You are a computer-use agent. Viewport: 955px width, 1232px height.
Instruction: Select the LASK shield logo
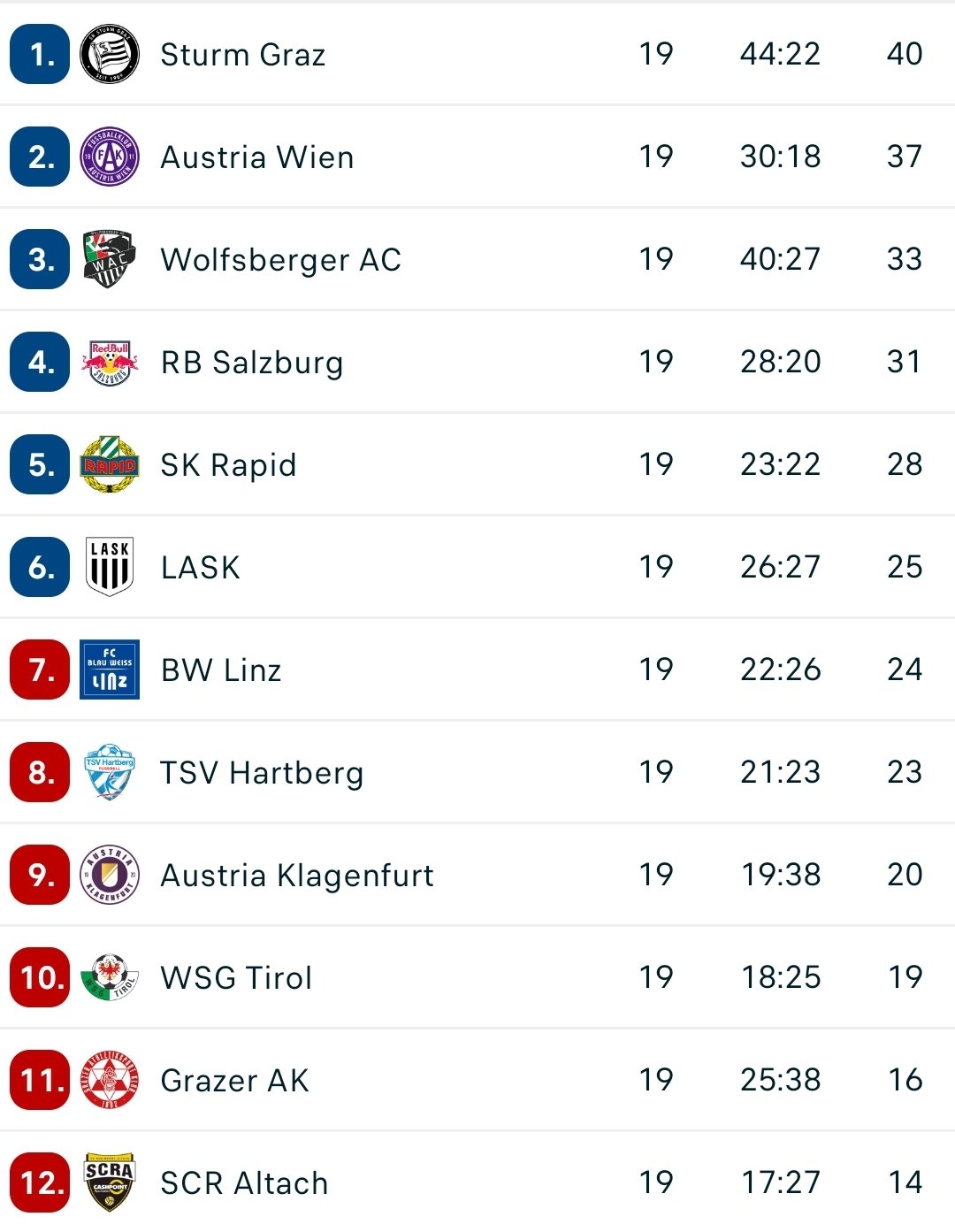point(110,568)
